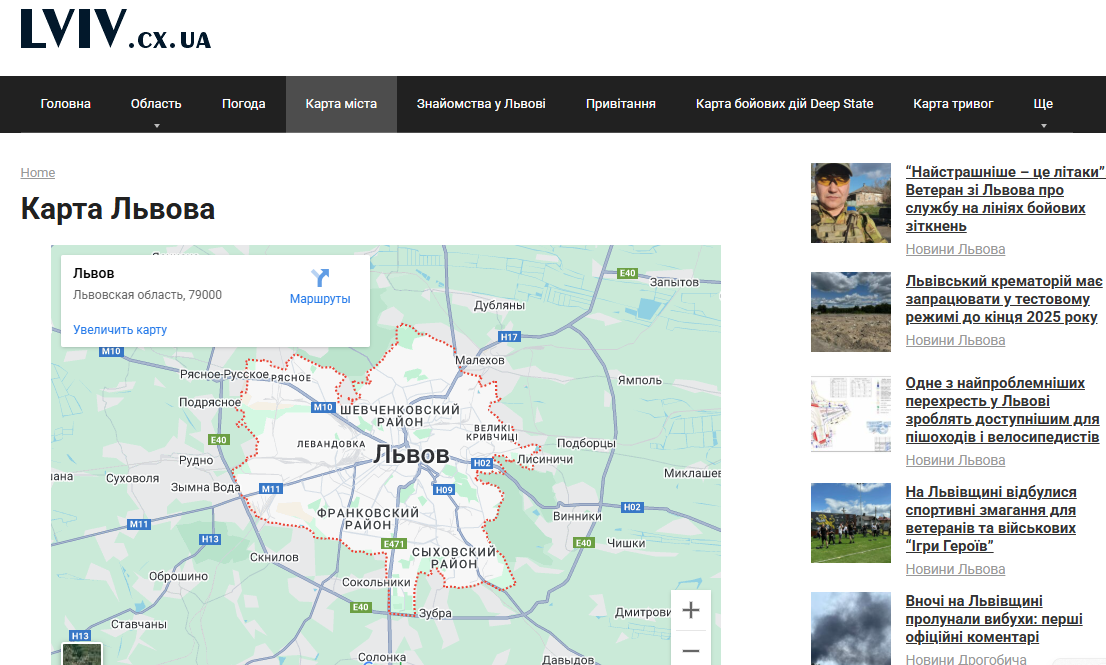The height and width of the screenshot is (665, 1106).
Task: Open sports competition article thumbnail
Action: pyautogui.click(x=851, y=523)
